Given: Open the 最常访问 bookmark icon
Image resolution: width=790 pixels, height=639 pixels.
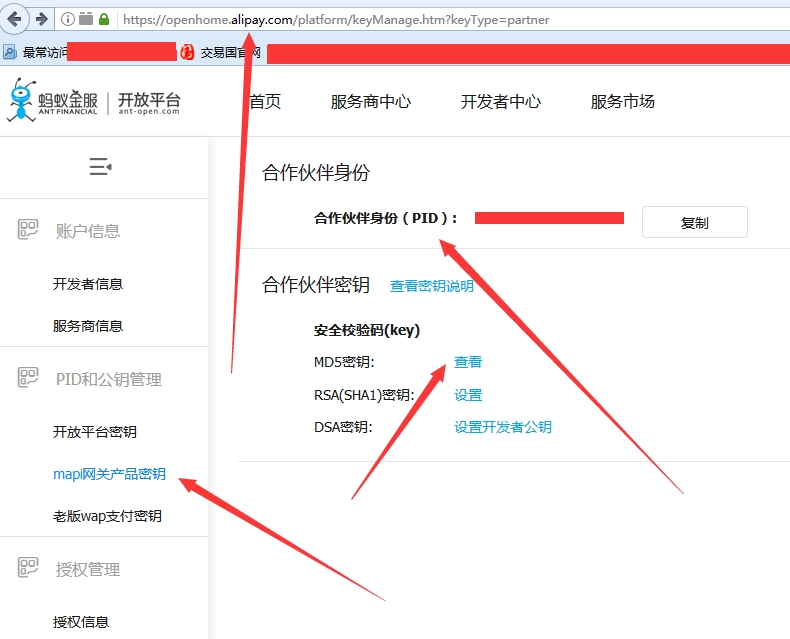Looking at the screenshot, I should pos(10,52).
